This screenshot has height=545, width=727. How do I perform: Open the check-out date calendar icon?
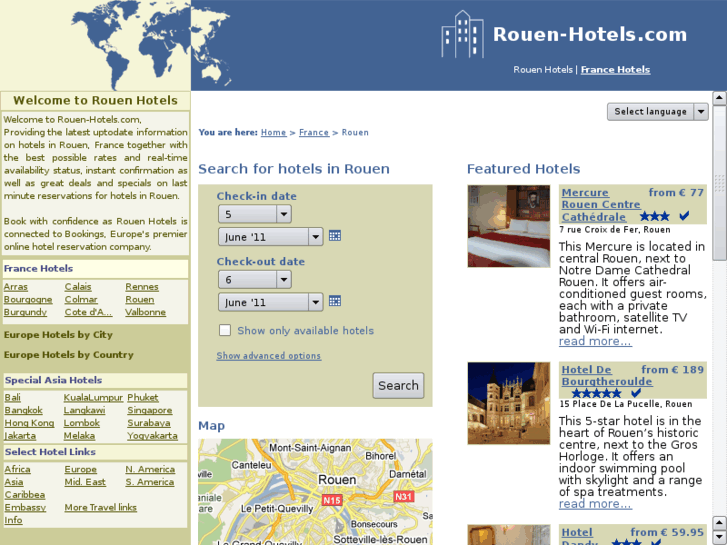(x=335, y=301)
